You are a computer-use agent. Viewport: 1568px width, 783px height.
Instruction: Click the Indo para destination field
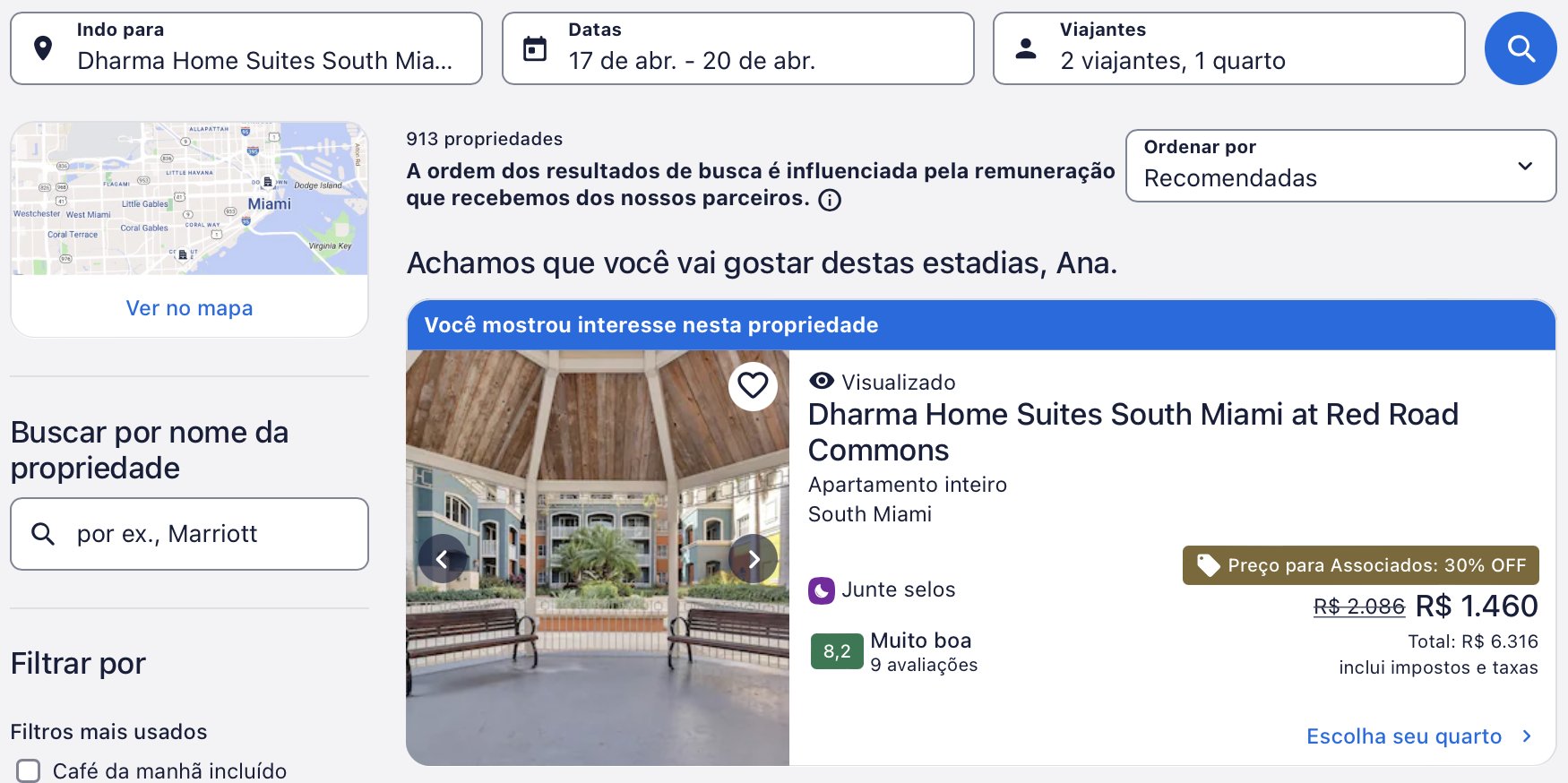click(x=246, y=48)
